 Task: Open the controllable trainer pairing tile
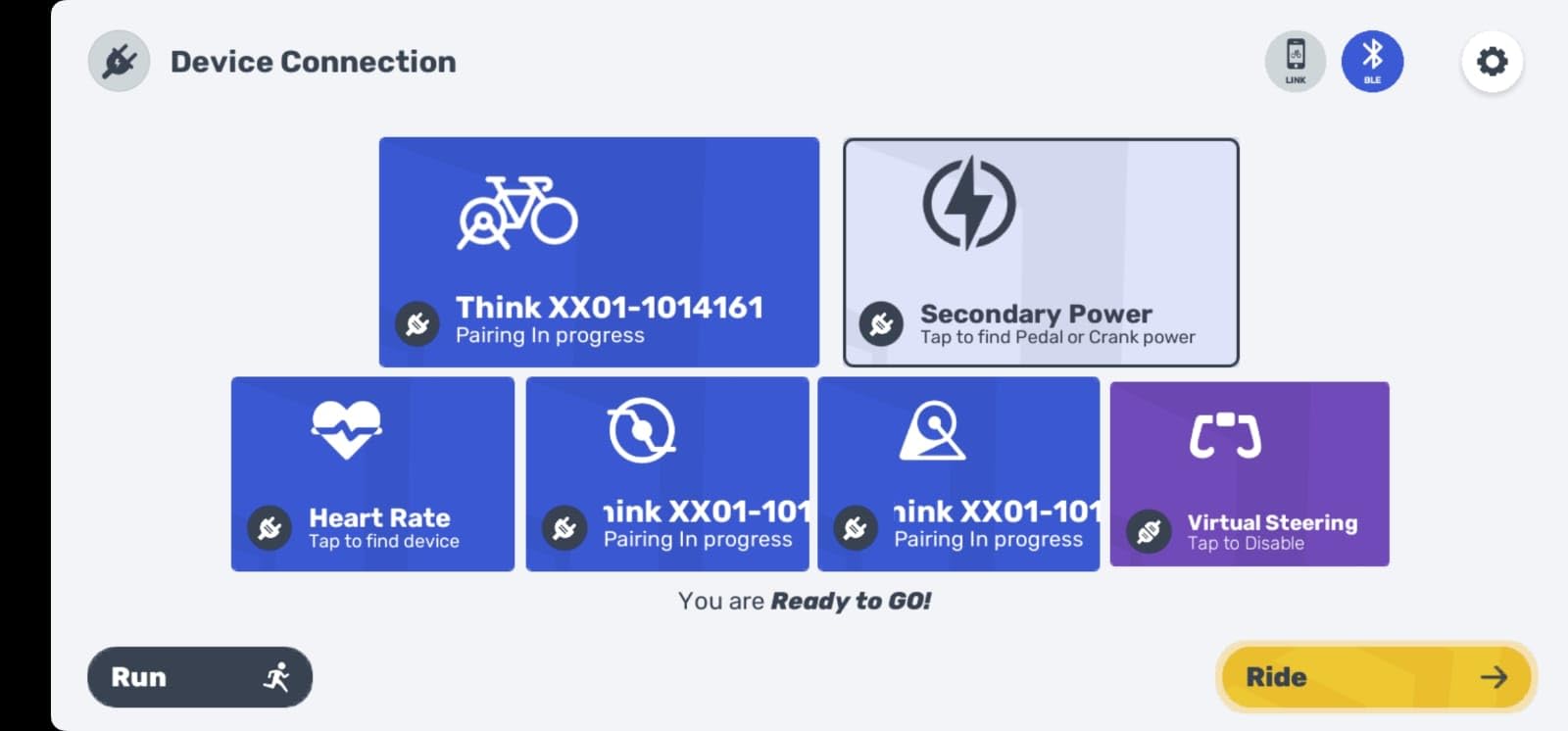958,474
